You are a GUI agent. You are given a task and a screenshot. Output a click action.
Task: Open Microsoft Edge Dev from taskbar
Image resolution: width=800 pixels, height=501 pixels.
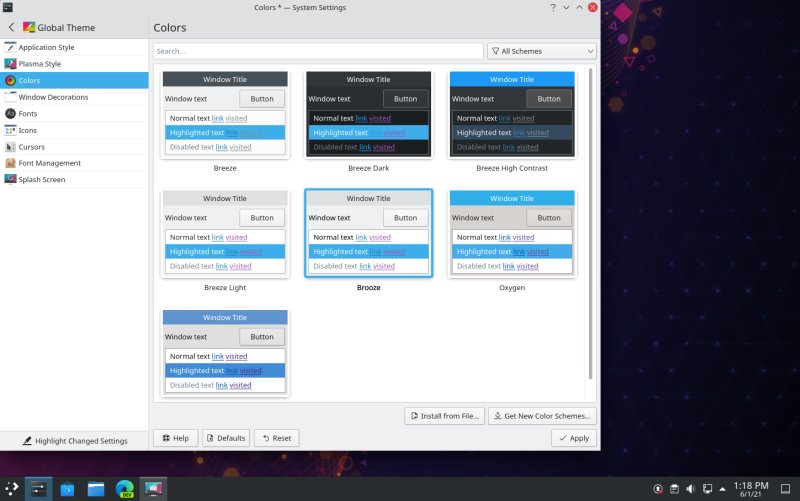[124, 489]
